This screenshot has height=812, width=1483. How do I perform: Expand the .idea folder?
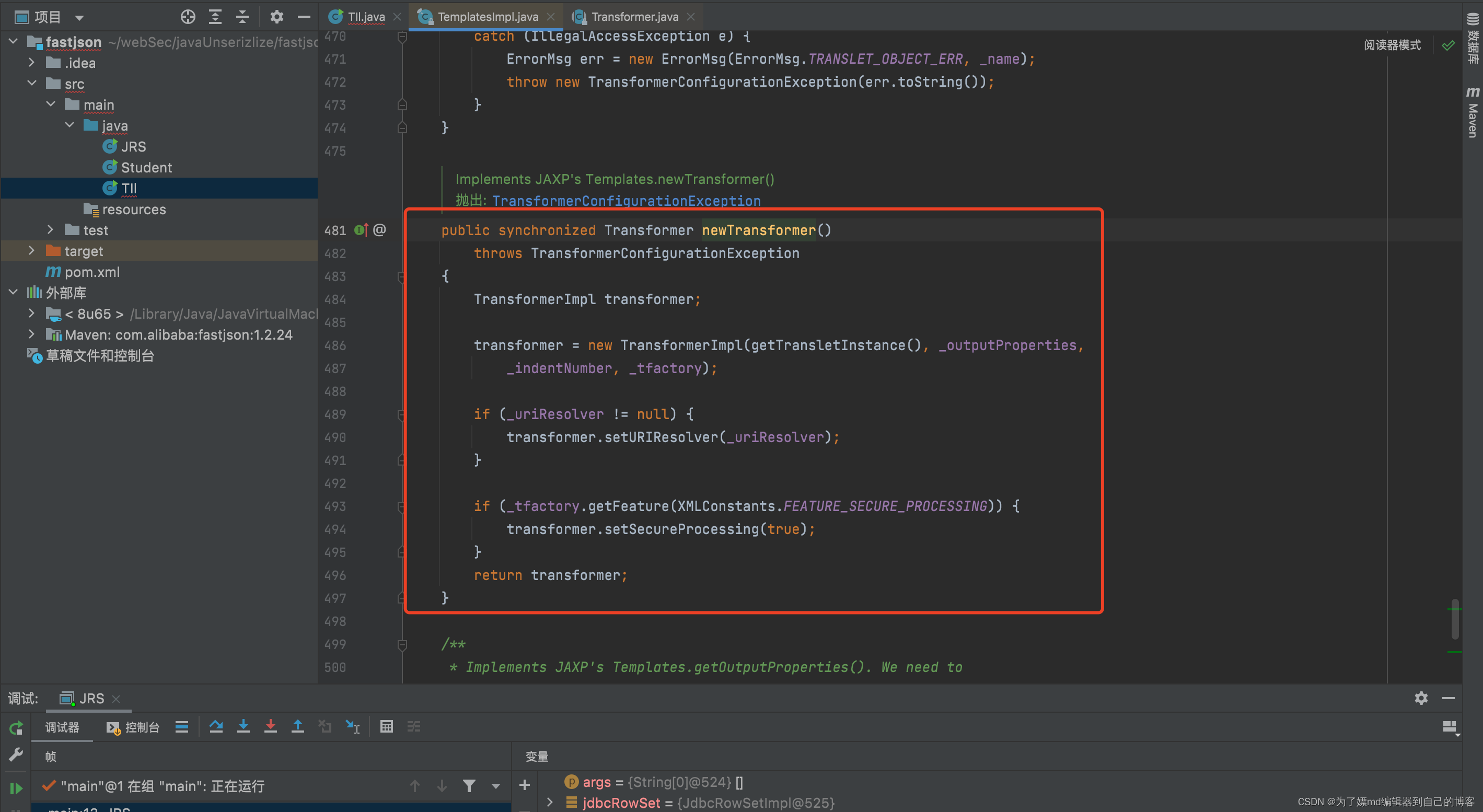point(32,62)
